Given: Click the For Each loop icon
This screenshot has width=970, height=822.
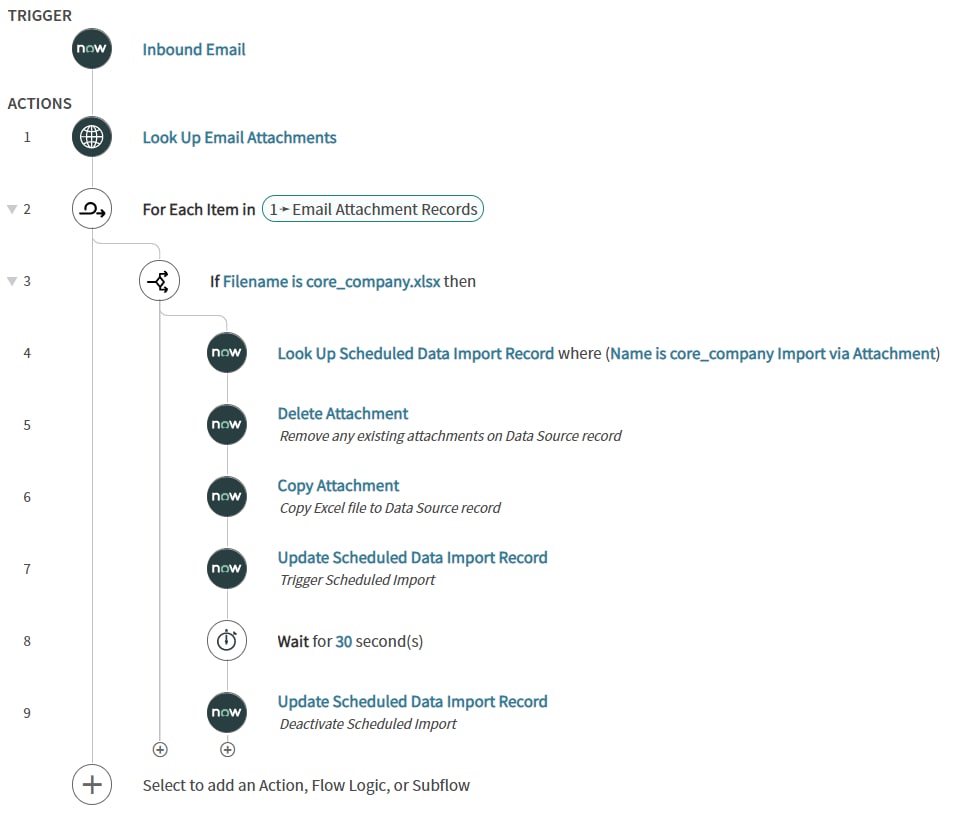Looking at the screenshot, I should point(91,209).
